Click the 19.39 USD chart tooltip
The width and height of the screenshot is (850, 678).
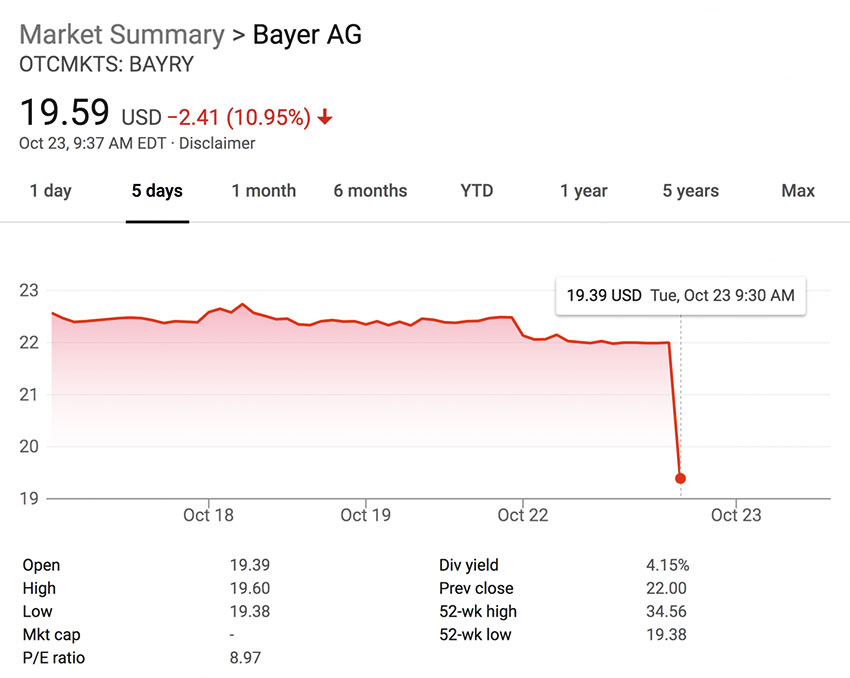680,296
